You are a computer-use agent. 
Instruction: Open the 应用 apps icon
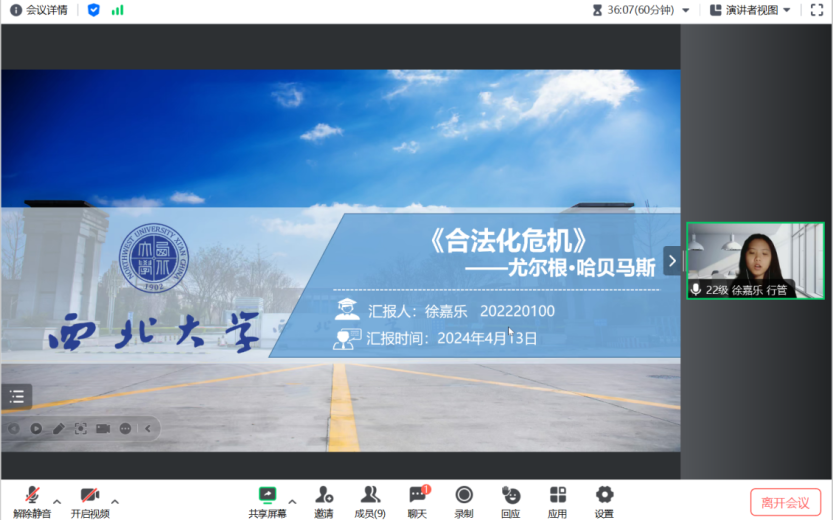coord(557,495)
